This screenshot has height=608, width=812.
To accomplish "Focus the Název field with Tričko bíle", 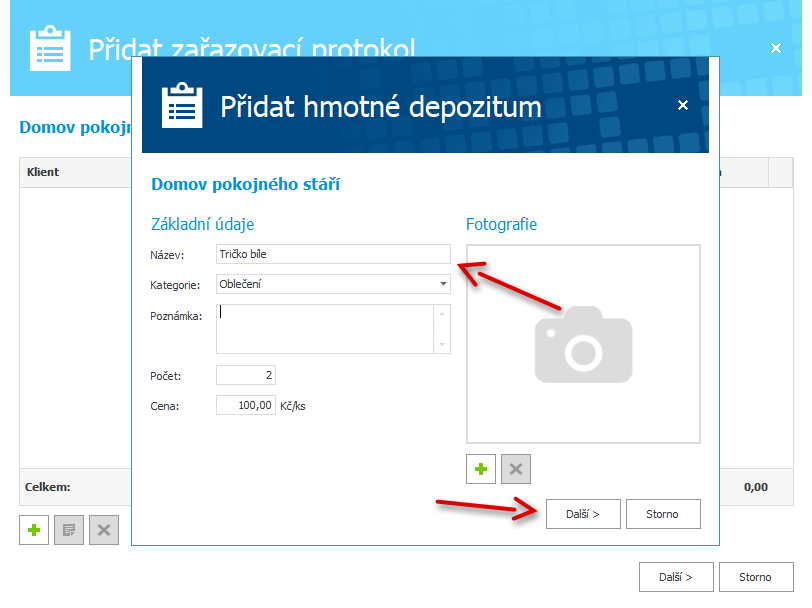I will (x=333, y=254).
